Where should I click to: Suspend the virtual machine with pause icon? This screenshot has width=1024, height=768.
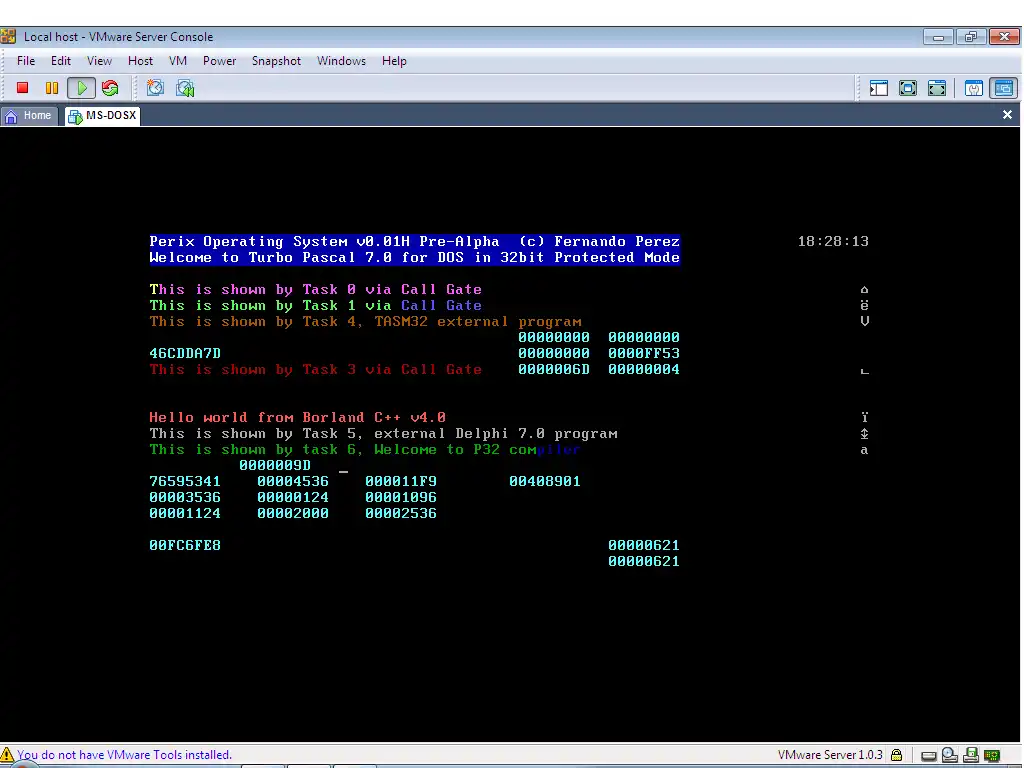52,88
